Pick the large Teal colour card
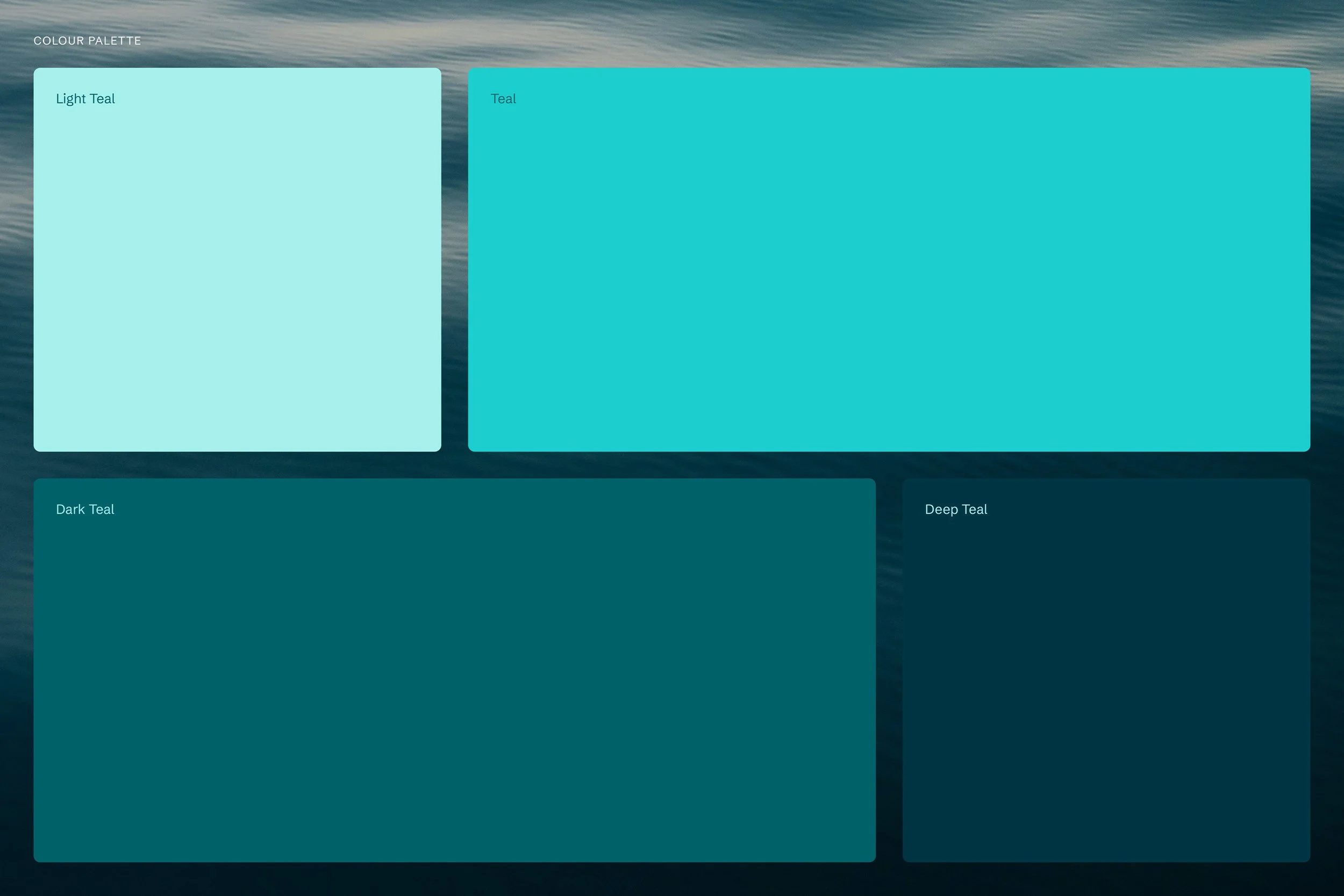 (889, 260)
